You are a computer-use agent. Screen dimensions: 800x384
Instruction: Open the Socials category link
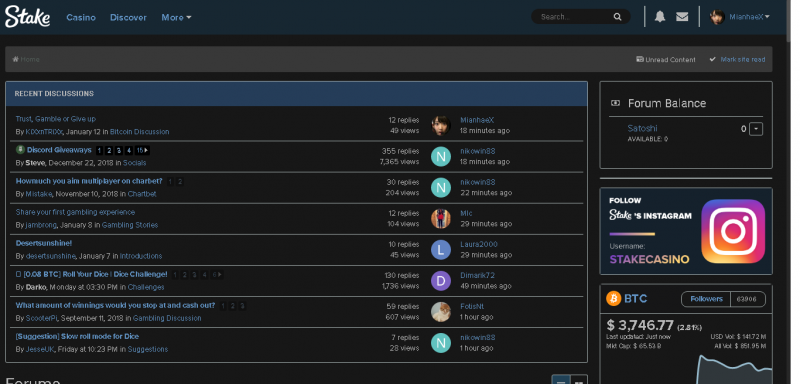tap(135, 163)
